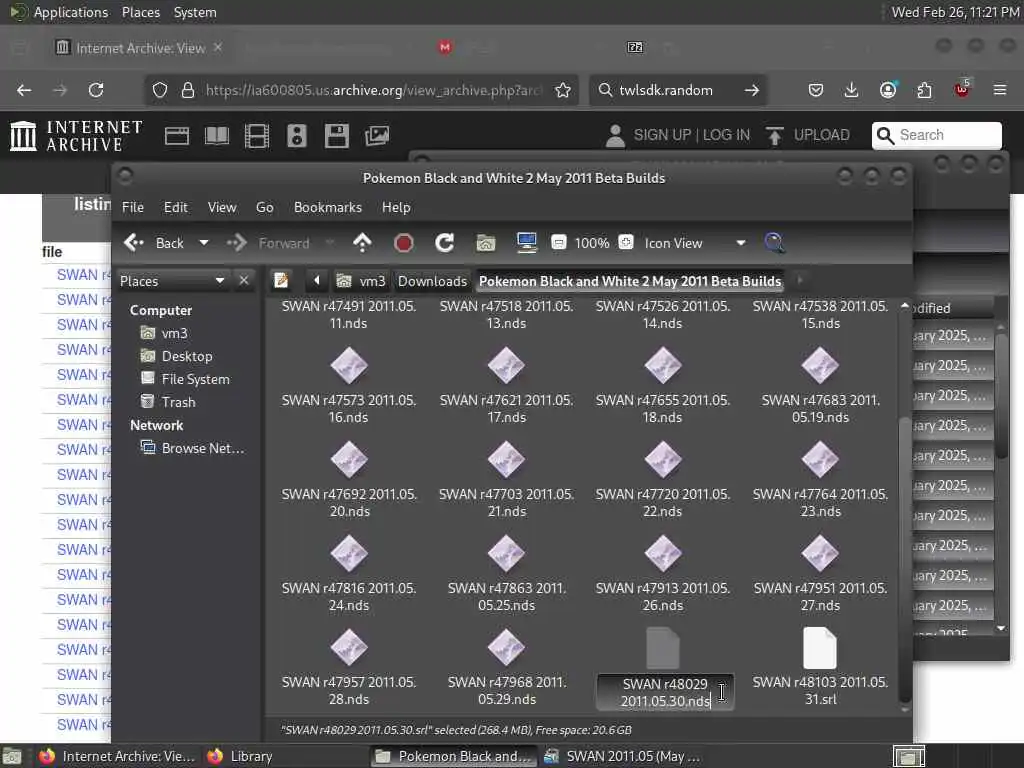Select SWAN r47720 2011.05.22.nds file icon
The image size is (1024, 768).
(x=663, y=460)
